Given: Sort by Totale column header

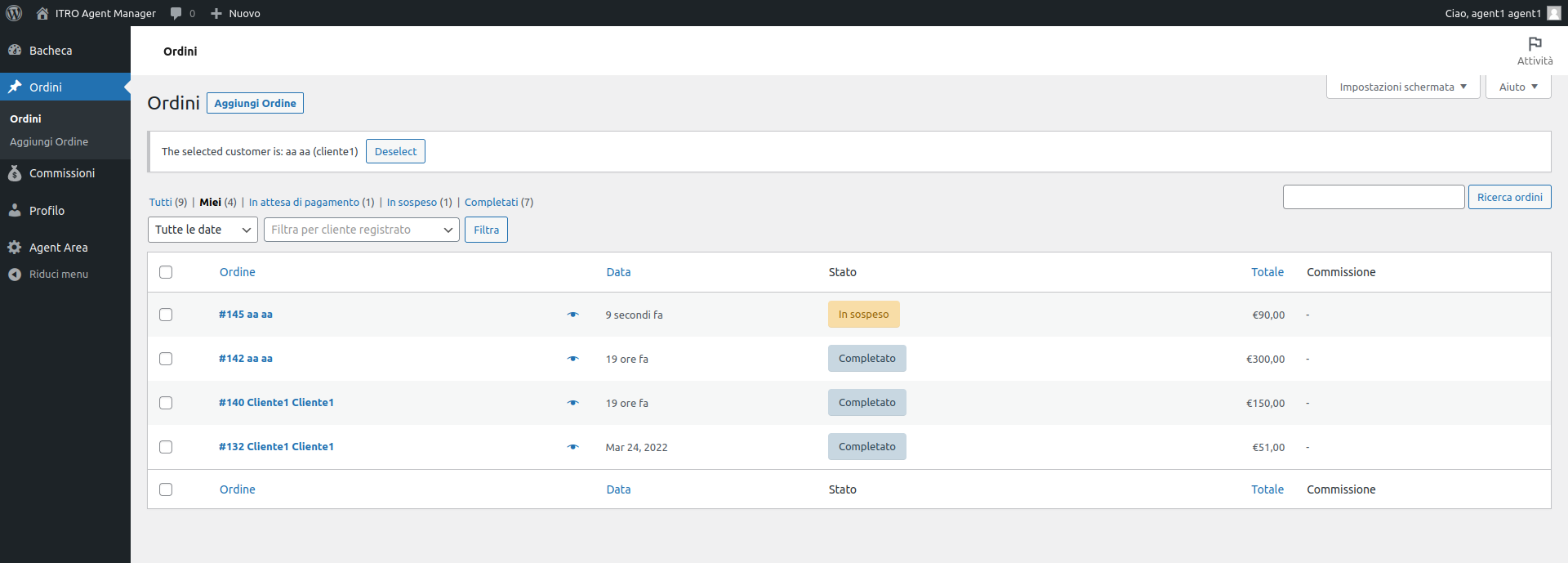Looking at the screenshot, I should 1267,272.
